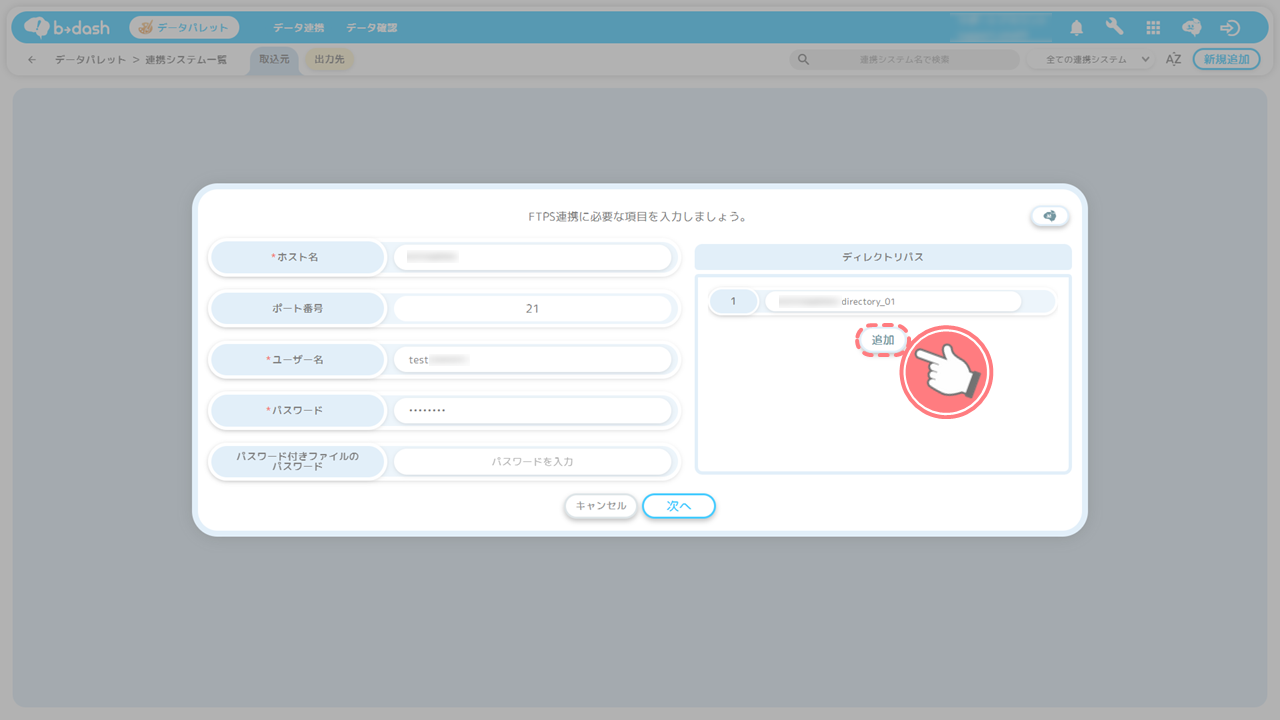
Task: Click the help mascot icon in dialog
Action: click(1049, 216)
